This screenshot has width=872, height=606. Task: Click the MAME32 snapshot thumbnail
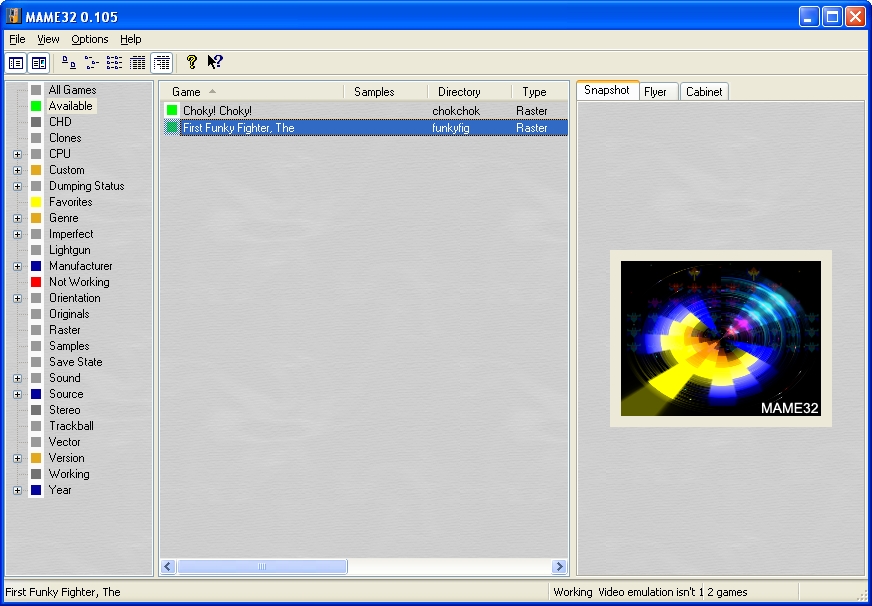[x=721, y=339]
